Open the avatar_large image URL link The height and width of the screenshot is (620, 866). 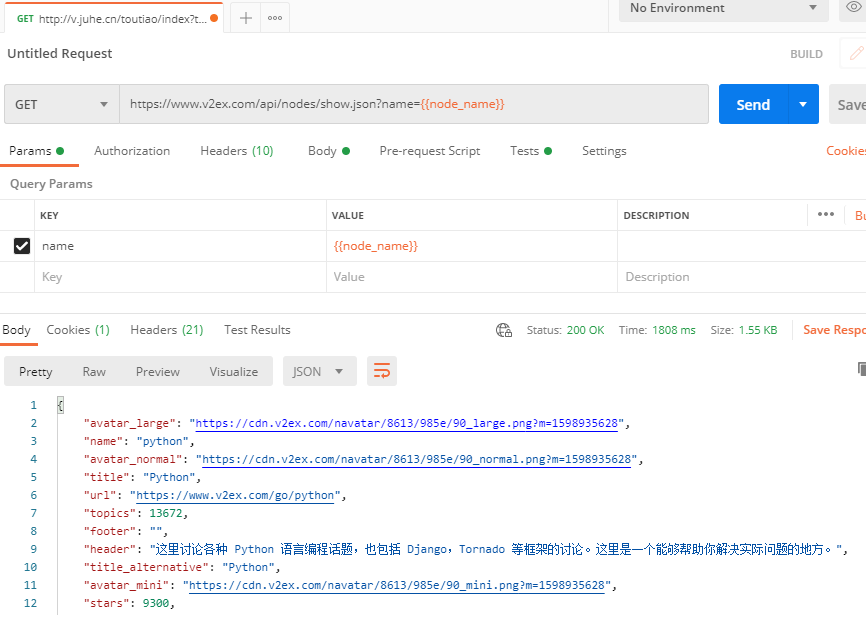click(x=406, y=423)
